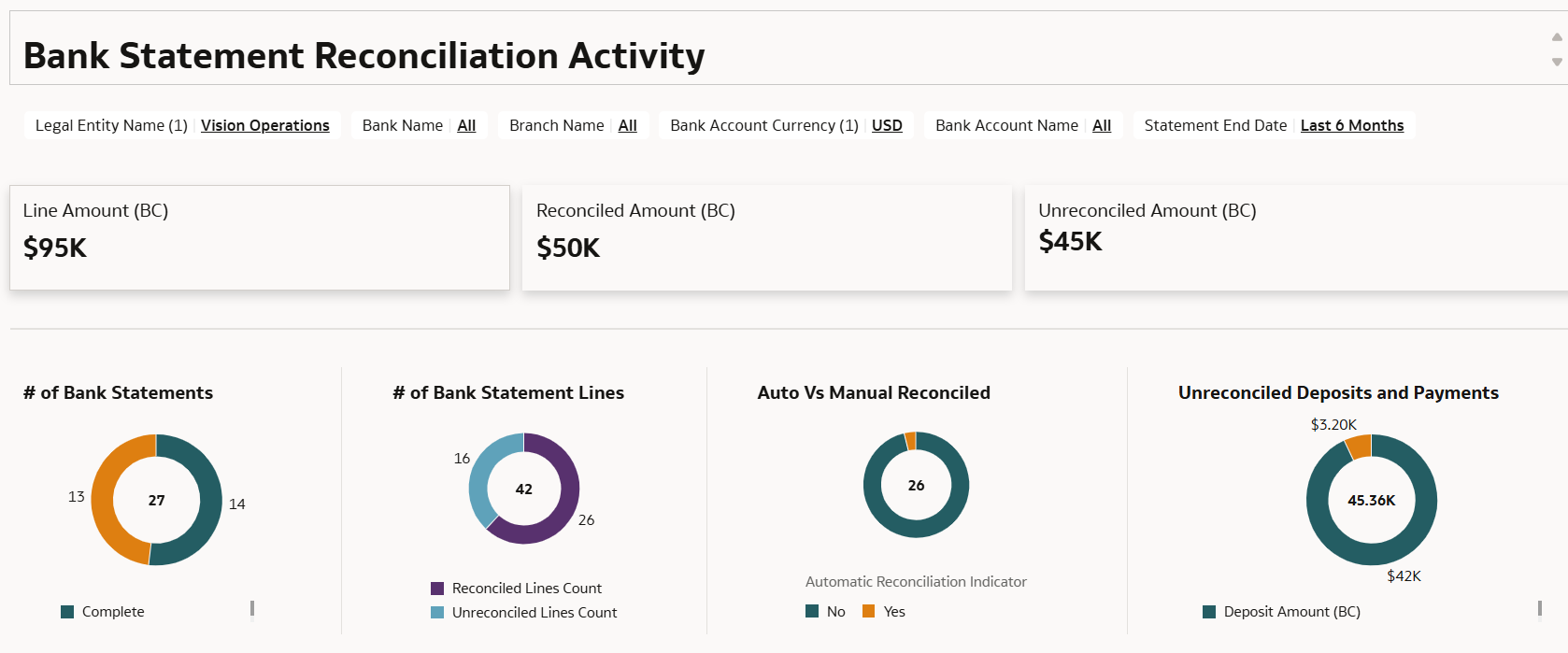
Task: Select the Unreconciled Amount (BC) tile
Action: (x=1295, y=237)
